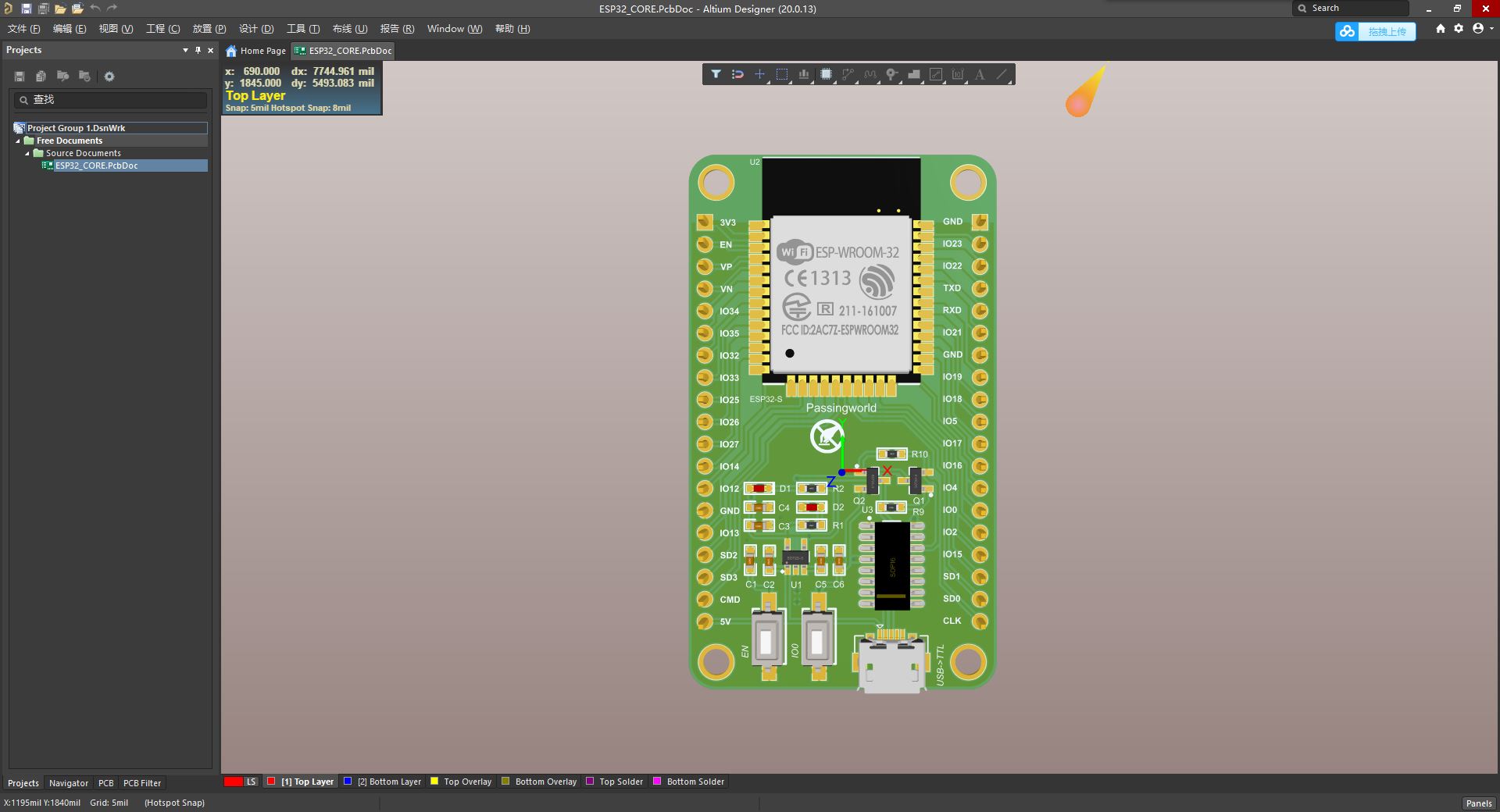Click the home icon at top right
This screenshot has width=1500, height=812.
[1441, 28]
